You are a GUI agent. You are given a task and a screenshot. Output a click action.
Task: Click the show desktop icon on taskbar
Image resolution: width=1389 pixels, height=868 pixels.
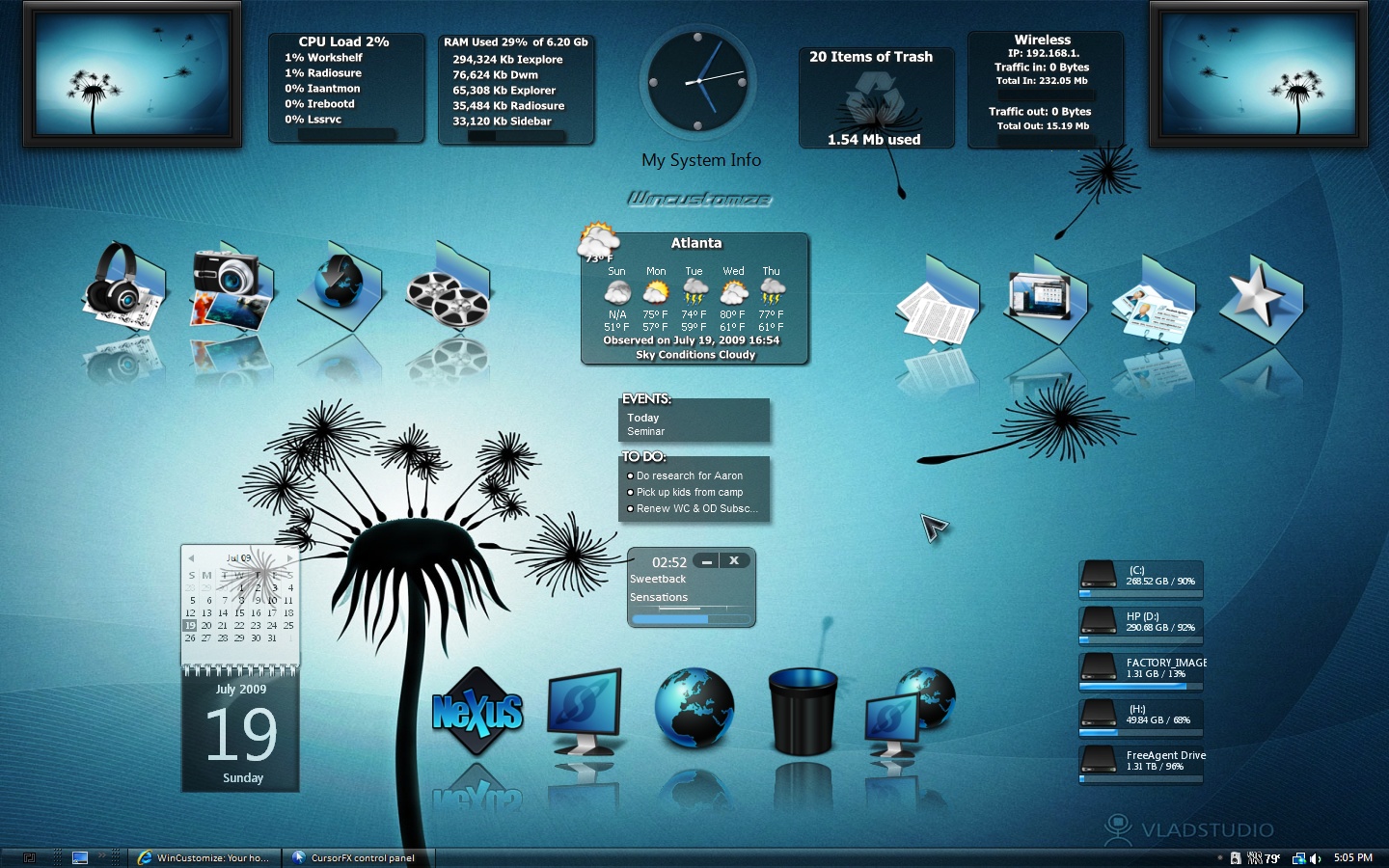[x=80, y=857]
